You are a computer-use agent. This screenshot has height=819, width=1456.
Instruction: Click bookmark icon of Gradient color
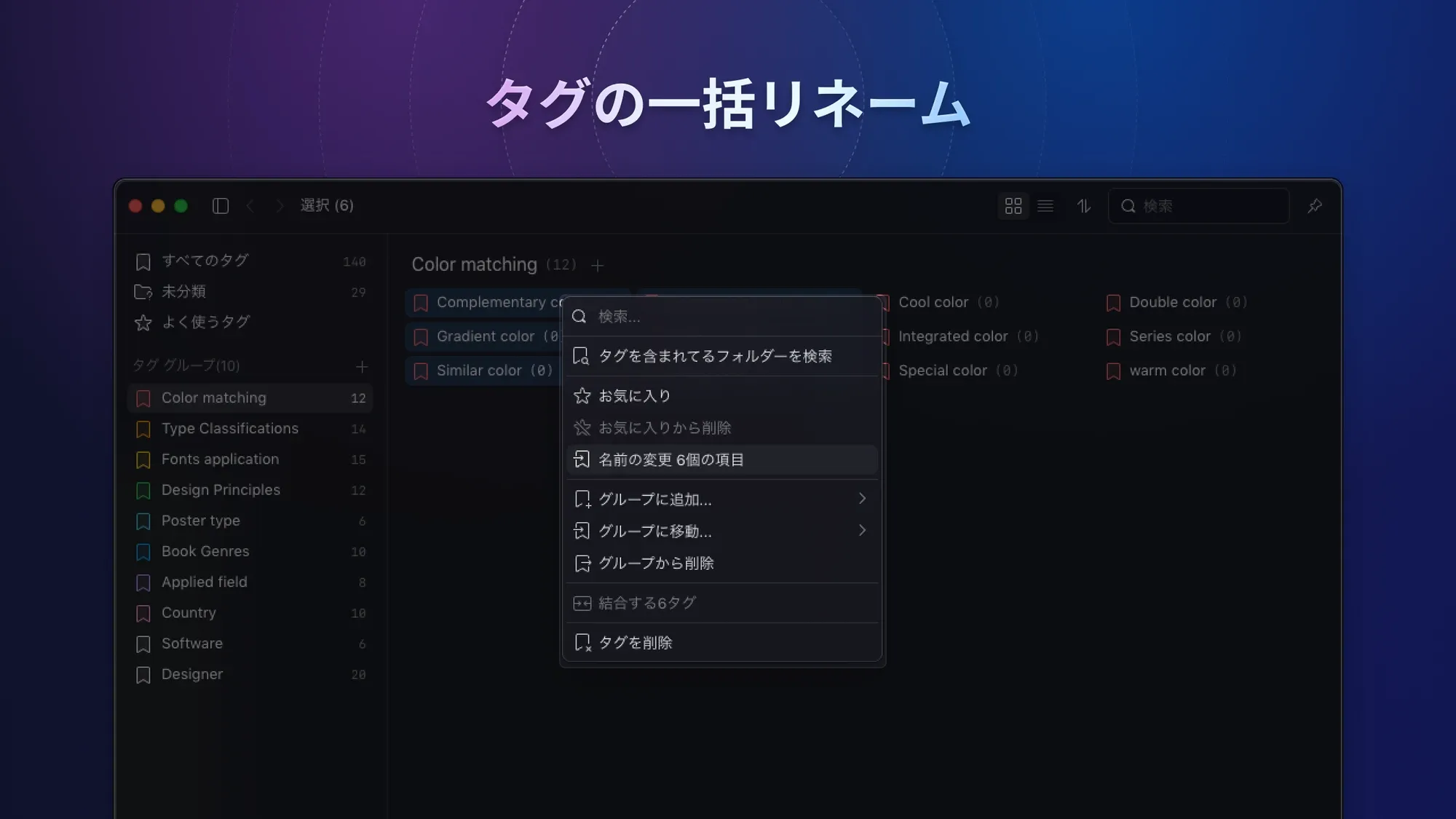[x=421, y=337]
